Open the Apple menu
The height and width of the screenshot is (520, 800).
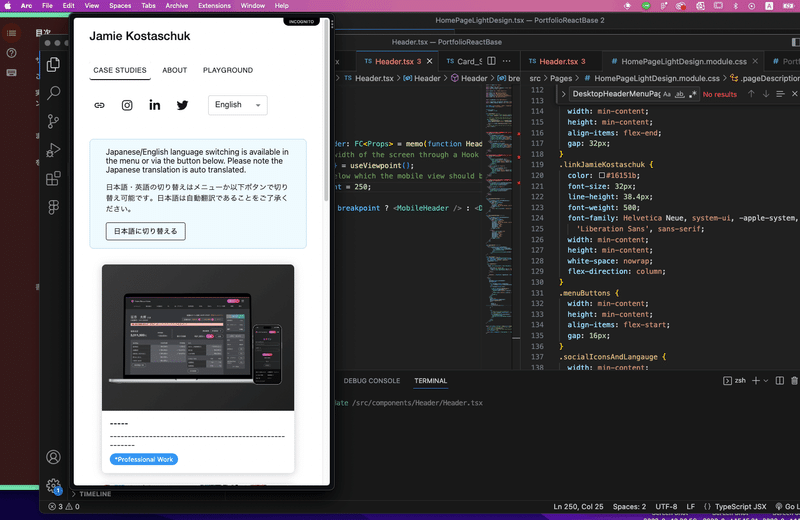(8, 6)
